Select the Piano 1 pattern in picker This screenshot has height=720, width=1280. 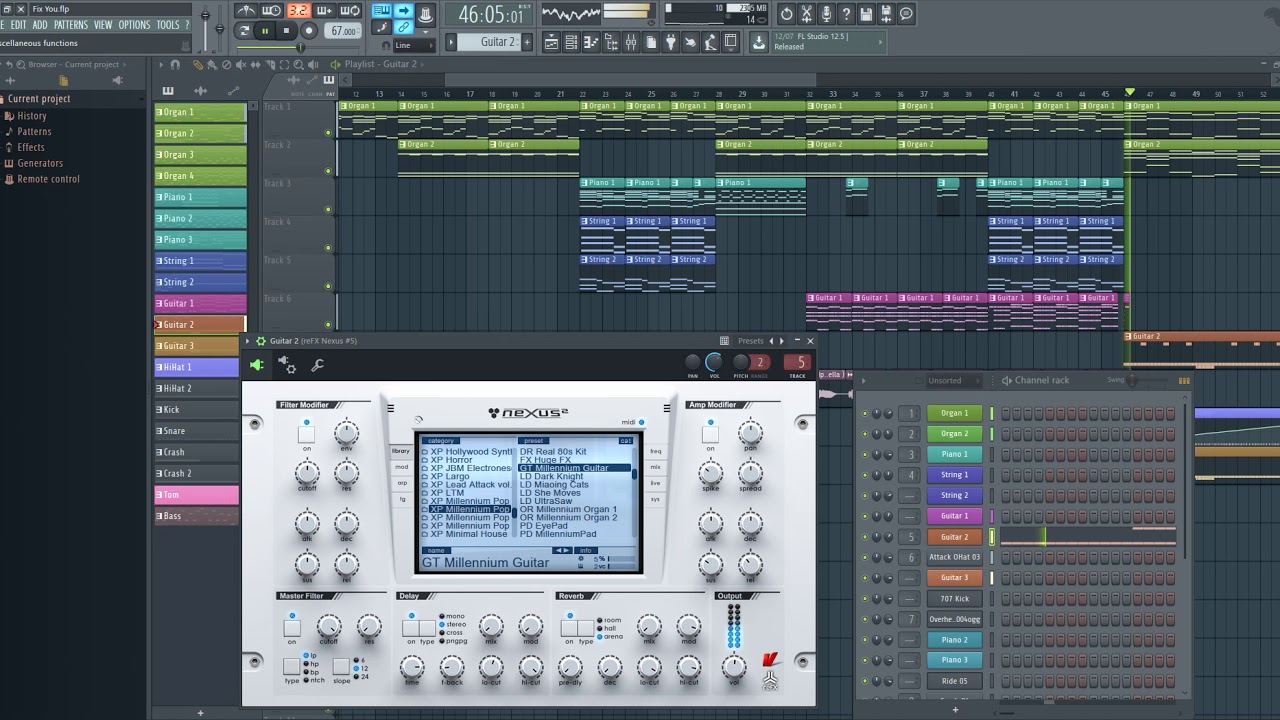[x=200, y=198]
